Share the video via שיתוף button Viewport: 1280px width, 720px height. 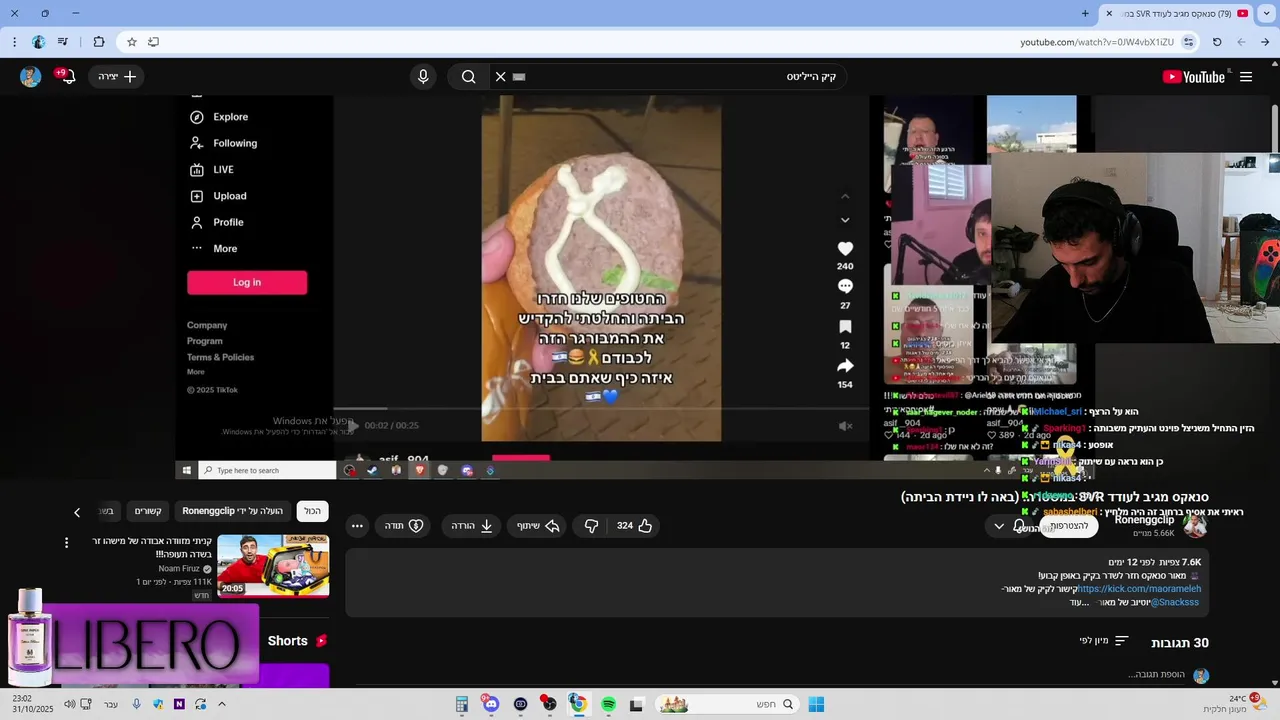[x=538, y=525]
